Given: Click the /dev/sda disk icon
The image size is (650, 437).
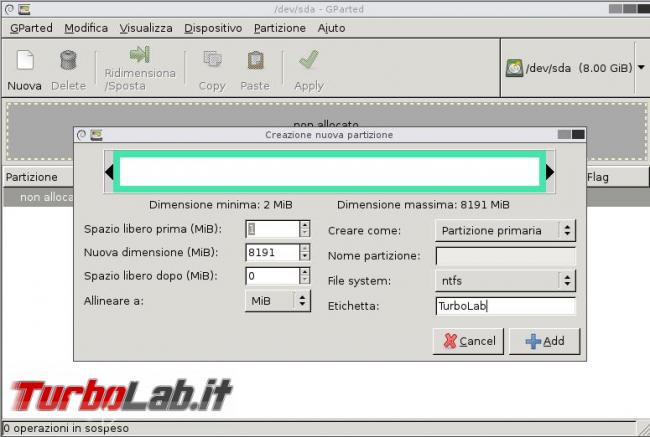Looking at the screenshot, I should (514, 68).
